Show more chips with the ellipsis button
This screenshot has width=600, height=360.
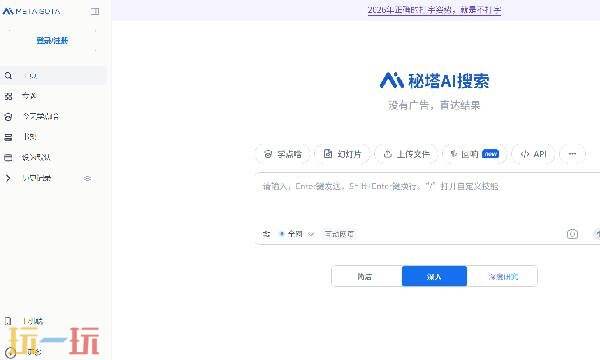[x=572, y=154]
